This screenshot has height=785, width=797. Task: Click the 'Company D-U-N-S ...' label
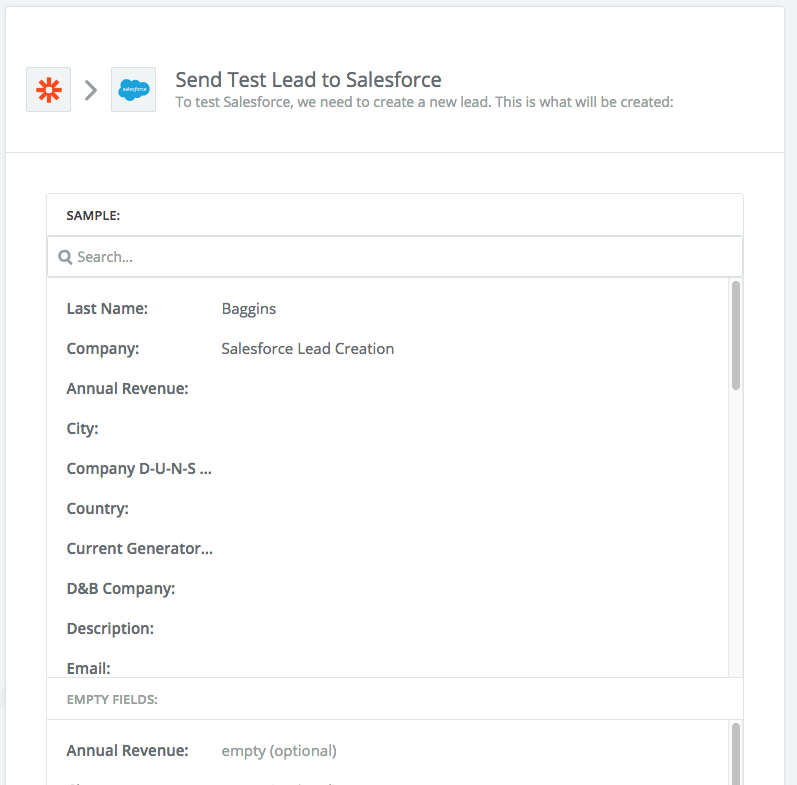coord(139,469)
